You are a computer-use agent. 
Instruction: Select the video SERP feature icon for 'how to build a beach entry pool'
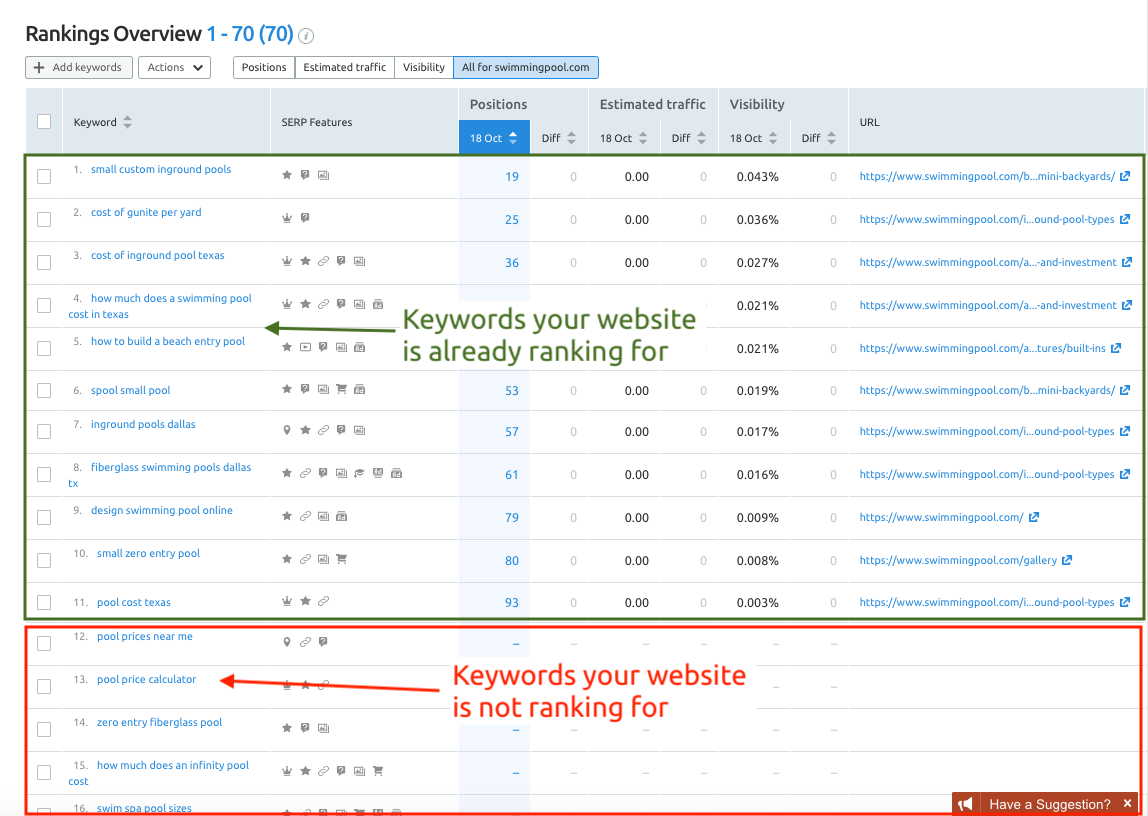click(x=305, y=346)
